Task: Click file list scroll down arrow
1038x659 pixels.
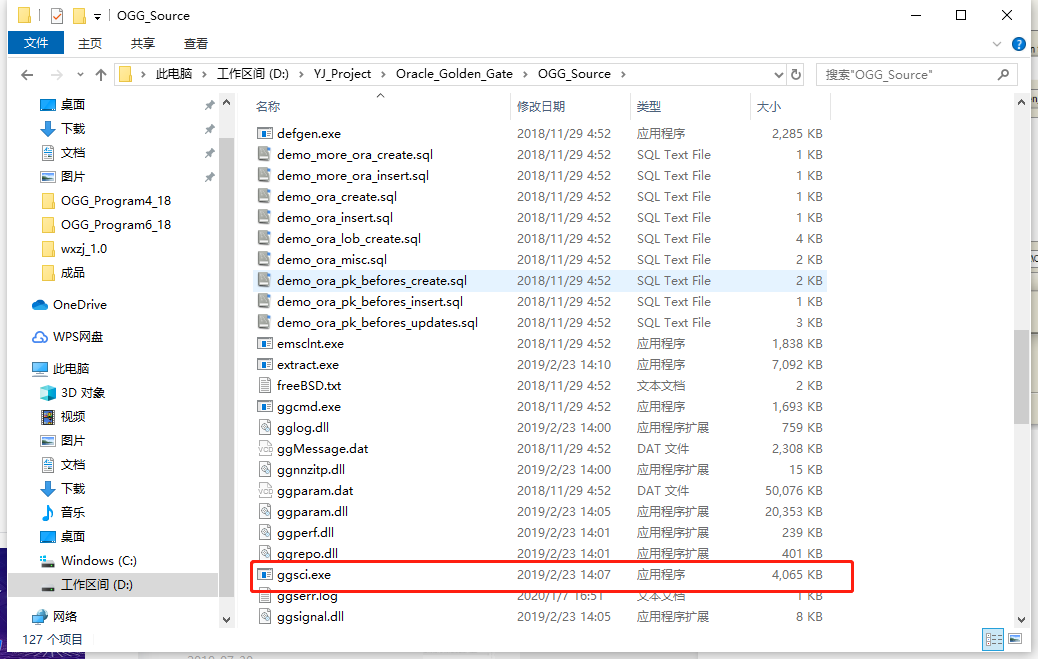Action: coord(1021,620)
